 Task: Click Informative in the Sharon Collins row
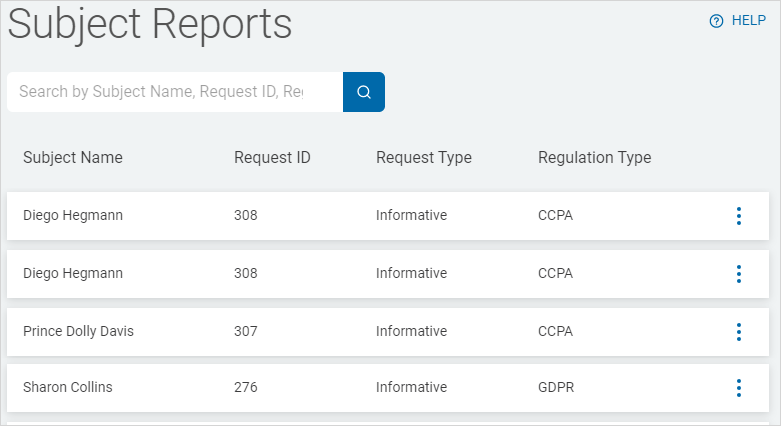pos(411,388)
